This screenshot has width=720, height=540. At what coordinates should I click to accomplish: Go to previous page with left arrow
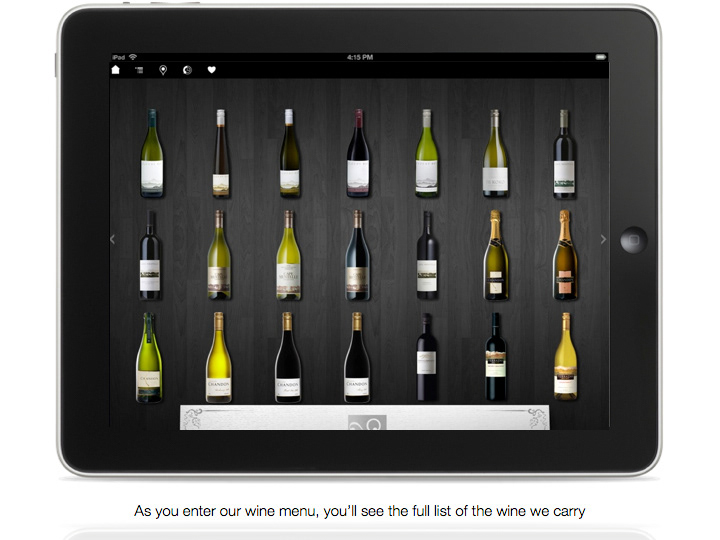(x=113, y=239)
